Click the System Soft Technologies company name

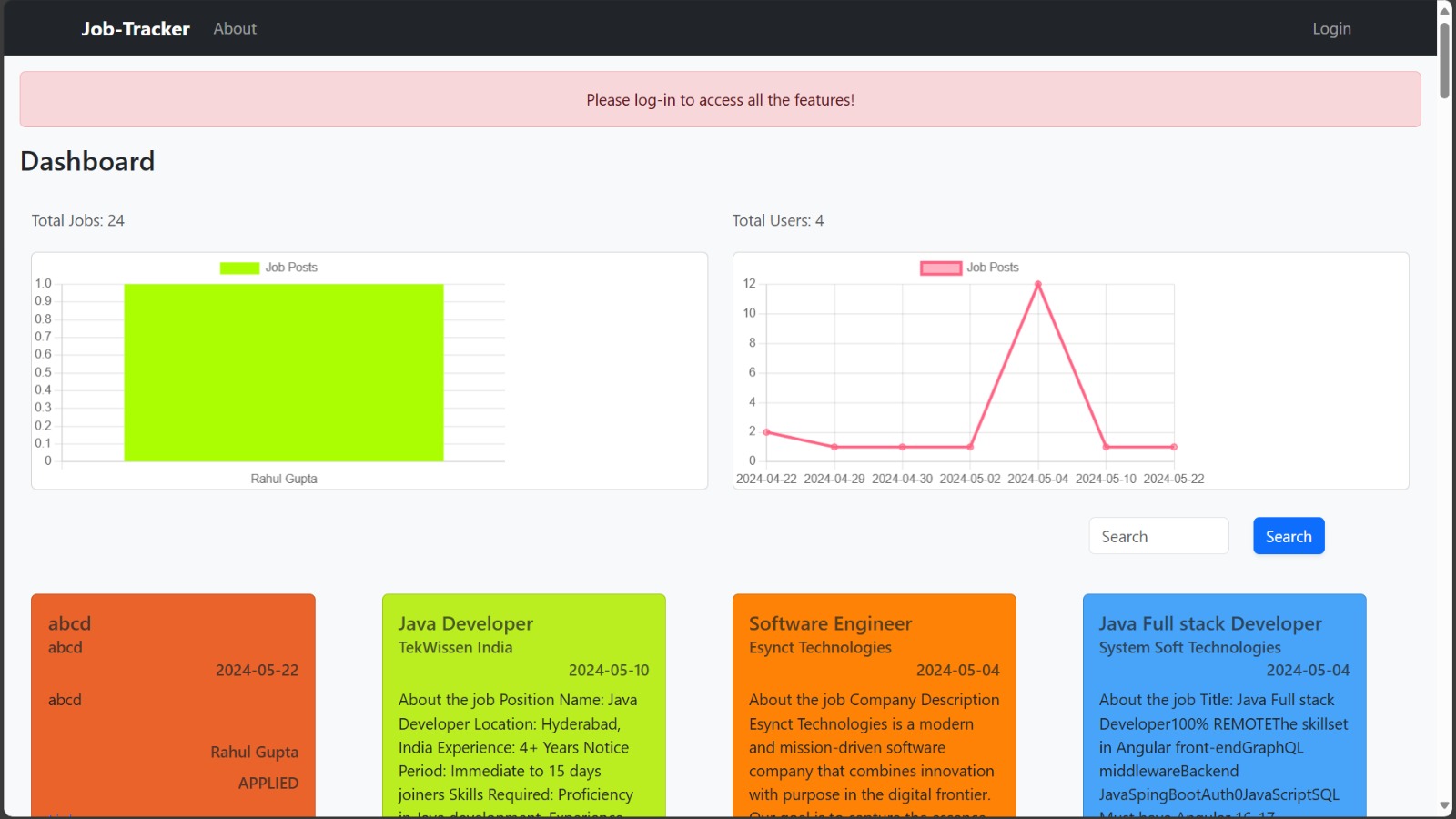click(1189, 647)
